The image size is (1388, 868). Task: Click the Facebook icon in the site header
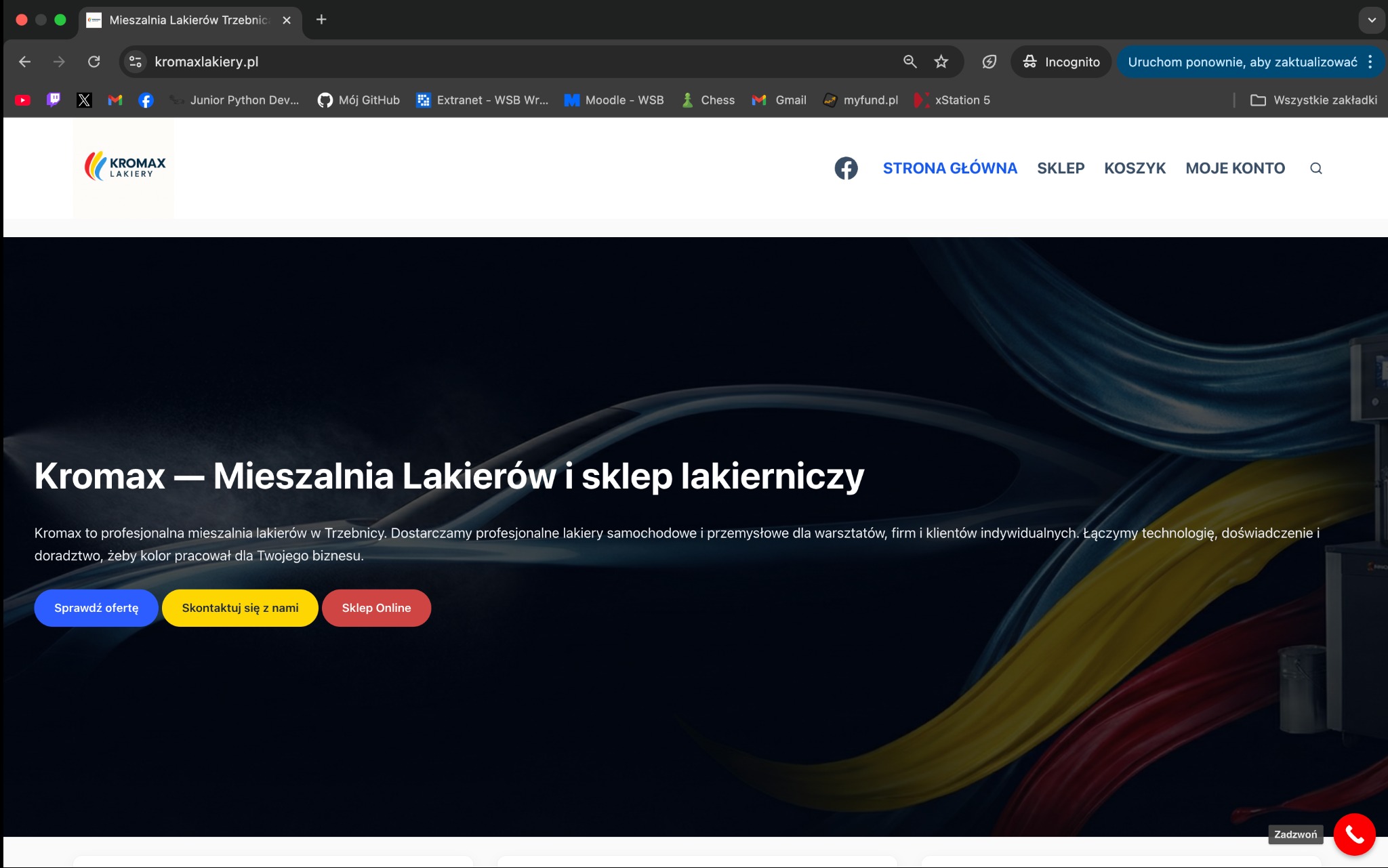tap(846, 167)
